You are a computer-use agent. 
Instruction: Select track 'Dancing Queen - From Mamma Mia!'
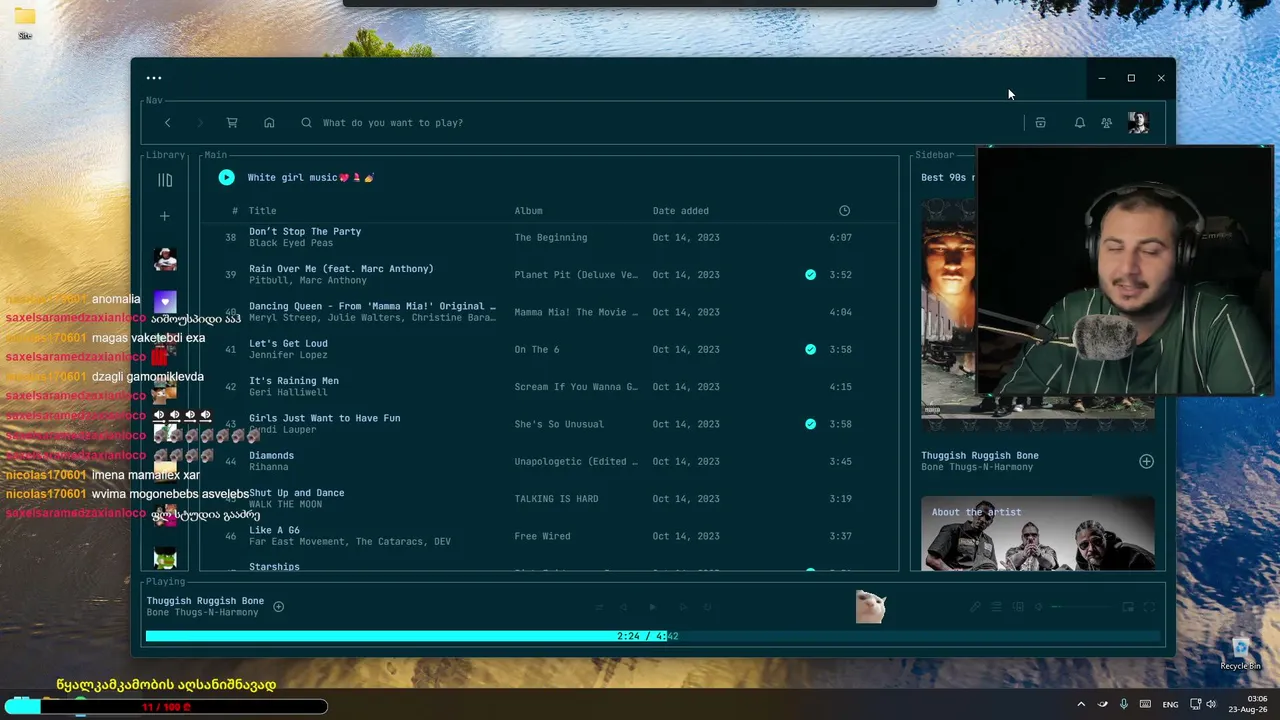tap(372, 306)
